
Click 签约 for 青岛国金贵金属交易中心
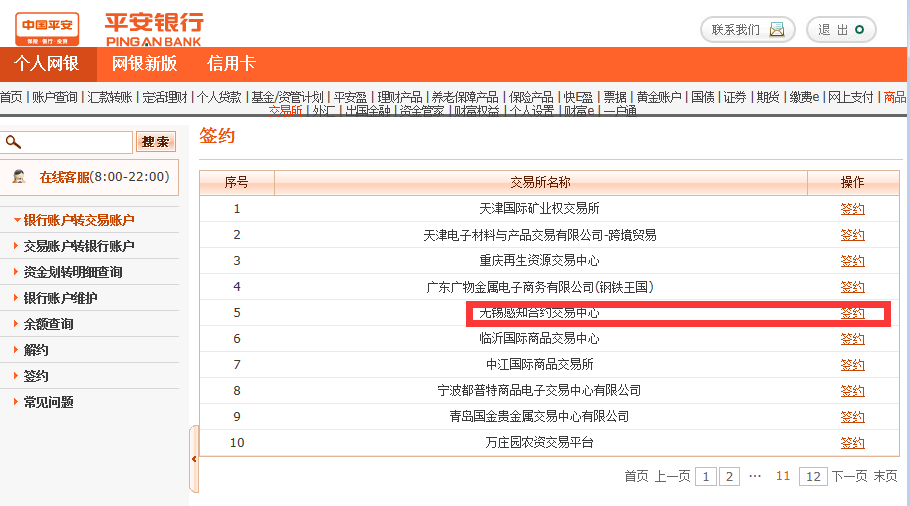pyautogui.click(x=853, y=417)
